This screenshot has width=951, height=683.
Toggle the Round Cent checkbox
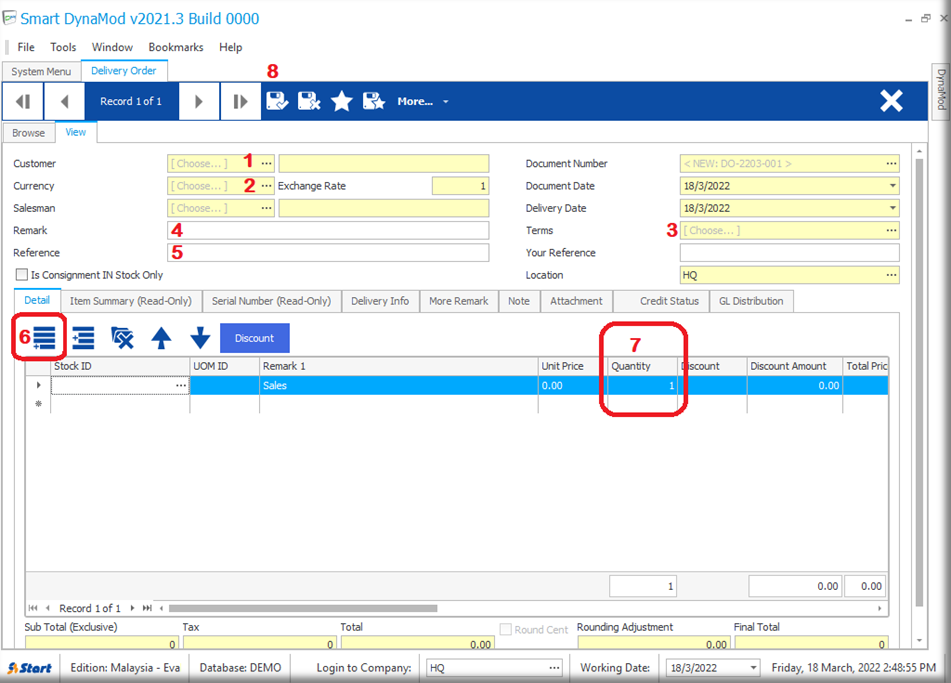[506, 630]
